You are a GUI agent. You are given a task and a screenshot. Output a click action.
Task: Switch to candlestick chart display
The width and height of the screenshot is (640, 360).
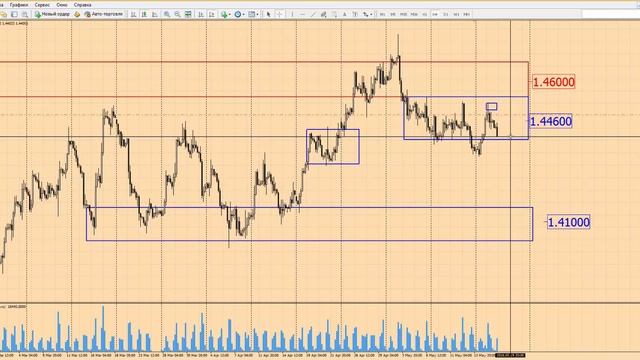coord(144,14)
